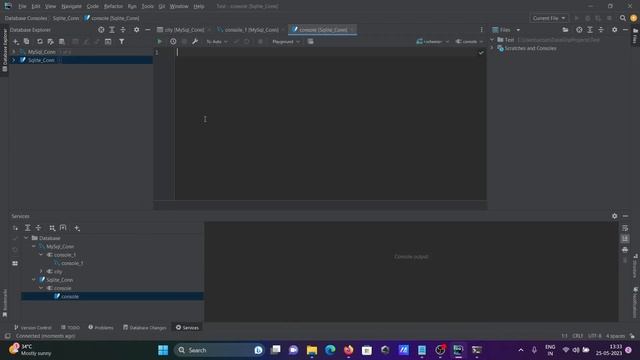Open the Windows Start menu
The height and width of the screenshot is (360, 640).
pyautogui.click(x=163, y=350)
